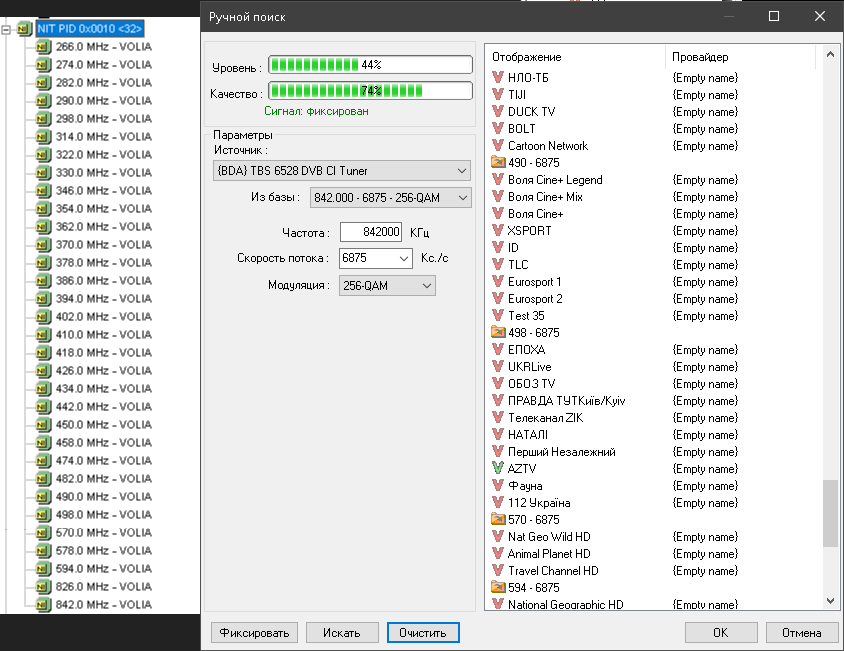Viewport: 844px width, 651px height.
Task: Click the 'Провайдер' column header
Action: (740, 57)
